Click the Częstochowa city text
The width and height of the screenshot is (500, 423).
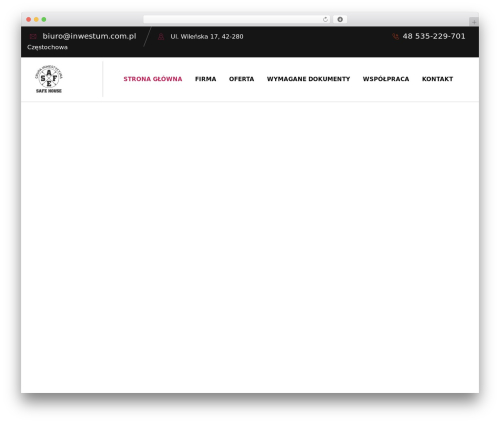point(47,47)
